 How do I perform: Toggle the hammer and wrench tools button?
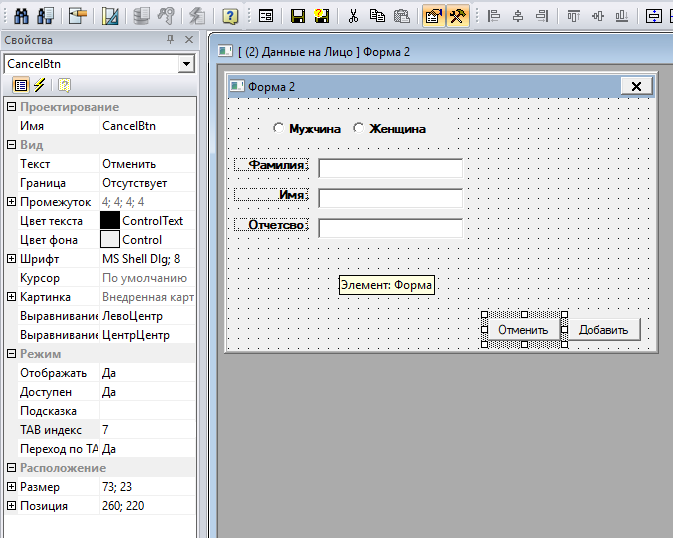458,16
